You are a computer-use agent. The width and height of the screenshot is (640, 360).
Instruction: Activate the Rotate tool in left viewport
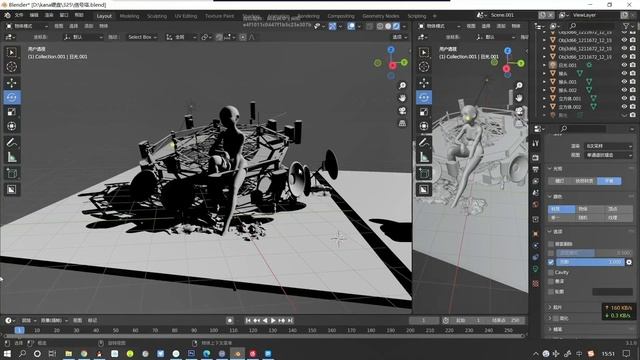coord(11,97)
